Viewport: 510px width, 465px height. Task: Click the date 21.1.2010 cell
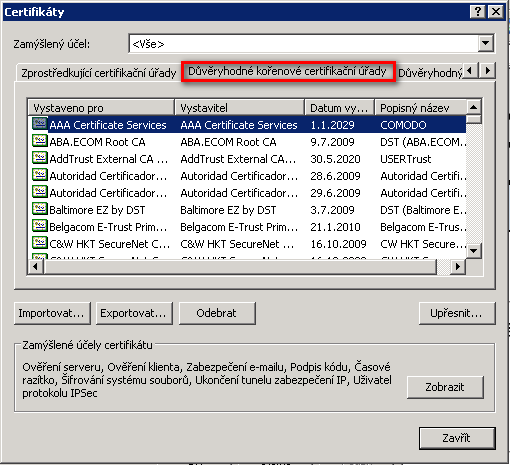[x=335, y=227]
